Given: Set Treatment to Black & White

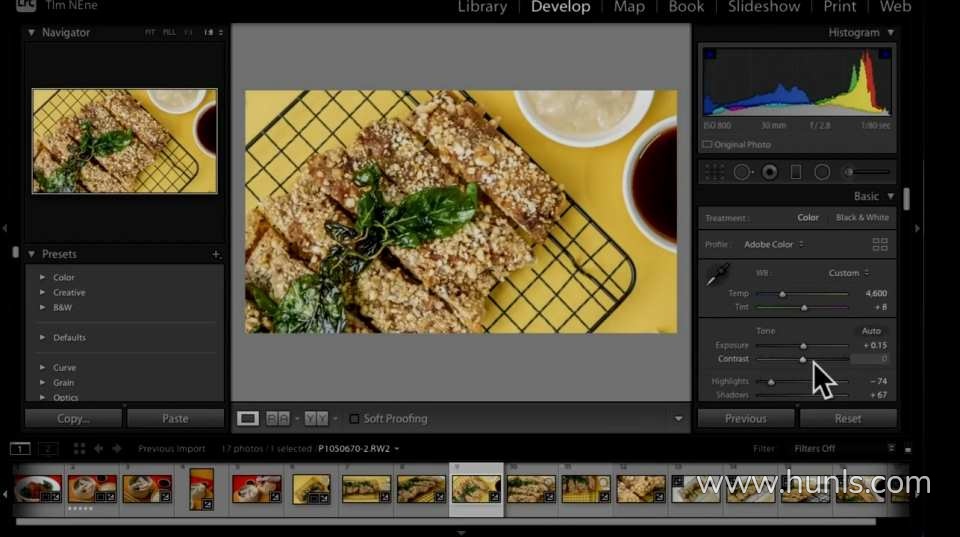Looking at the screenshot, I should [861, 217].
